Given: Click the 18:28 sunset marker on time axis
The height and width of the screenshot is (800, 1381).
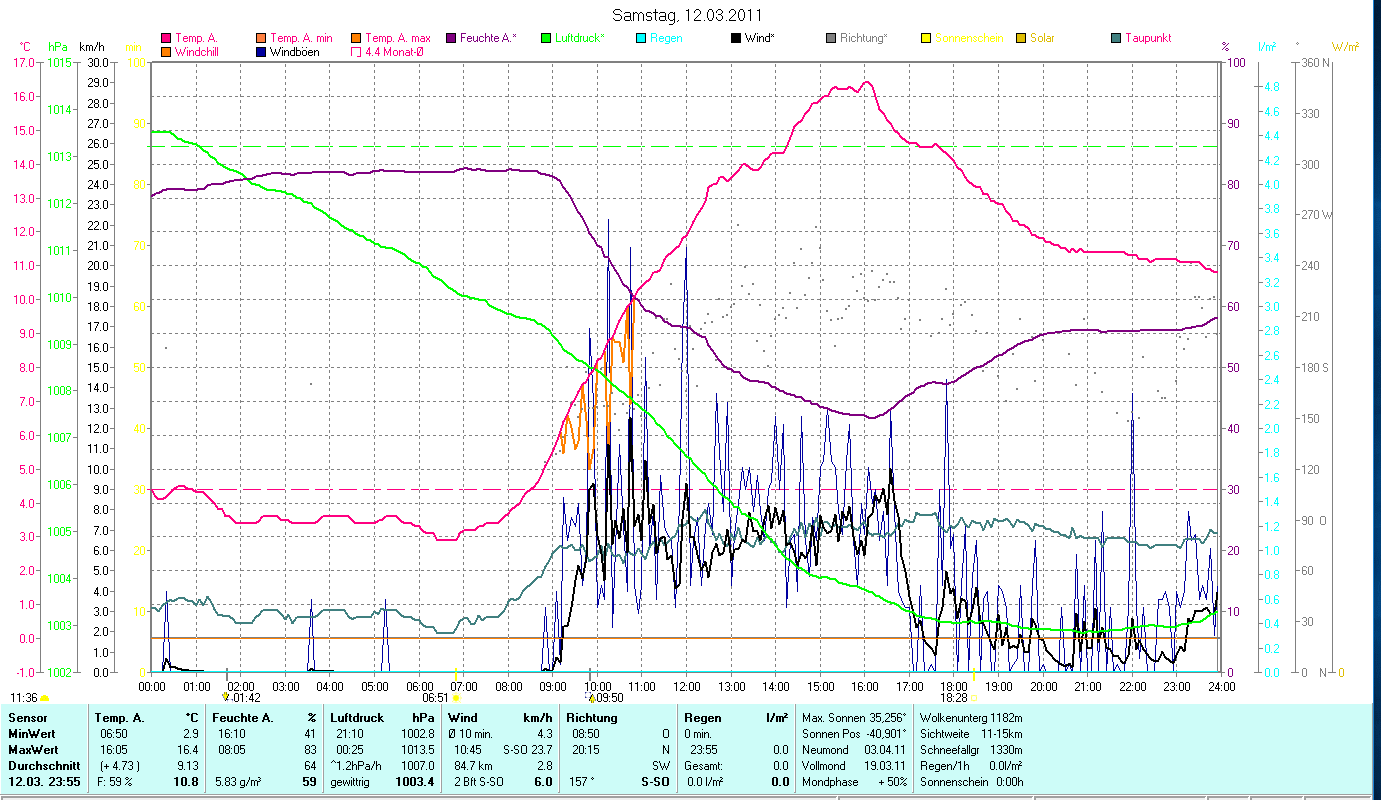Looking at the screenshot, I should click(974, 697).
